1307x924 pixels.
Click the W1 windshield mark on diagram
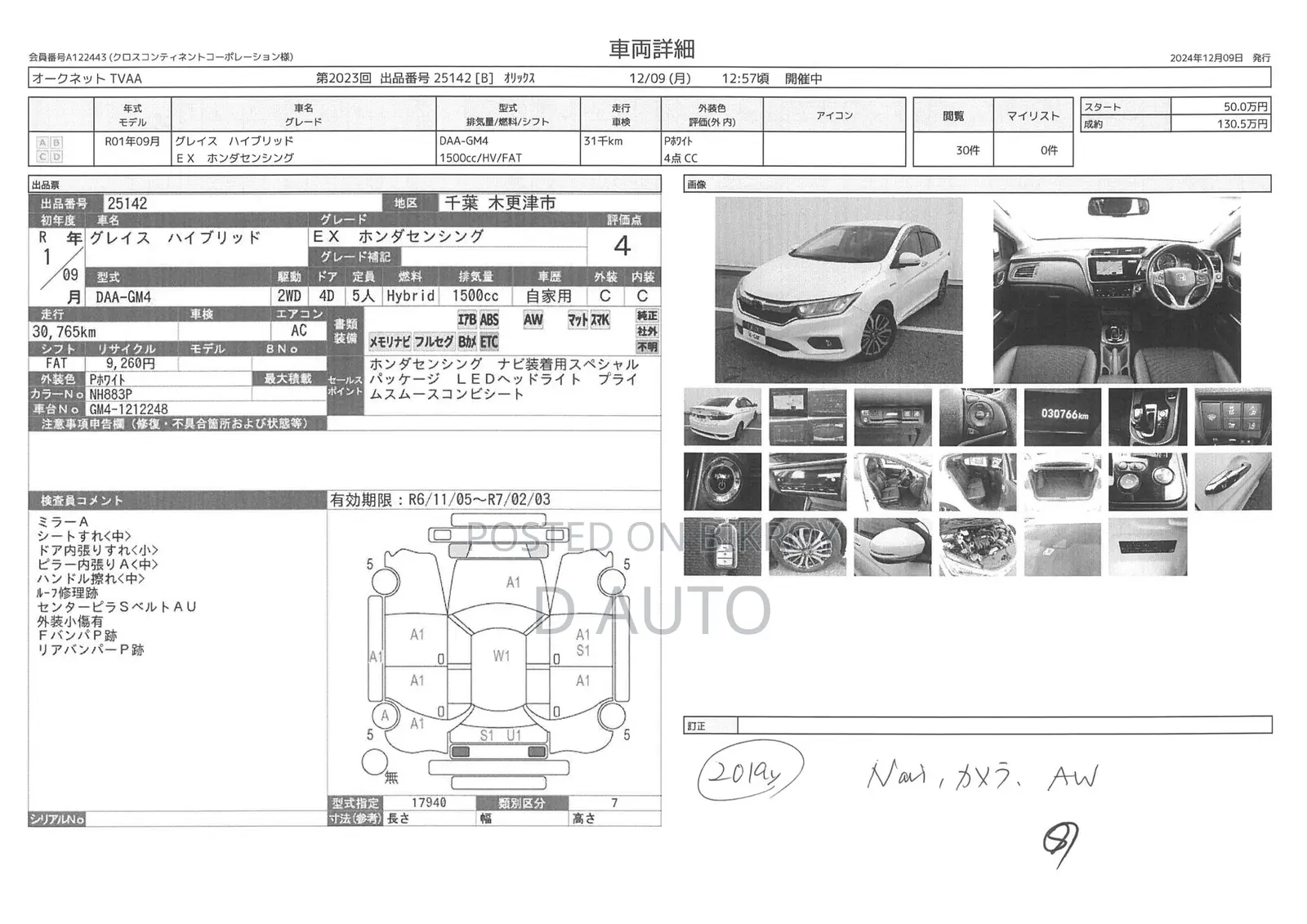(x=502, y=656)
